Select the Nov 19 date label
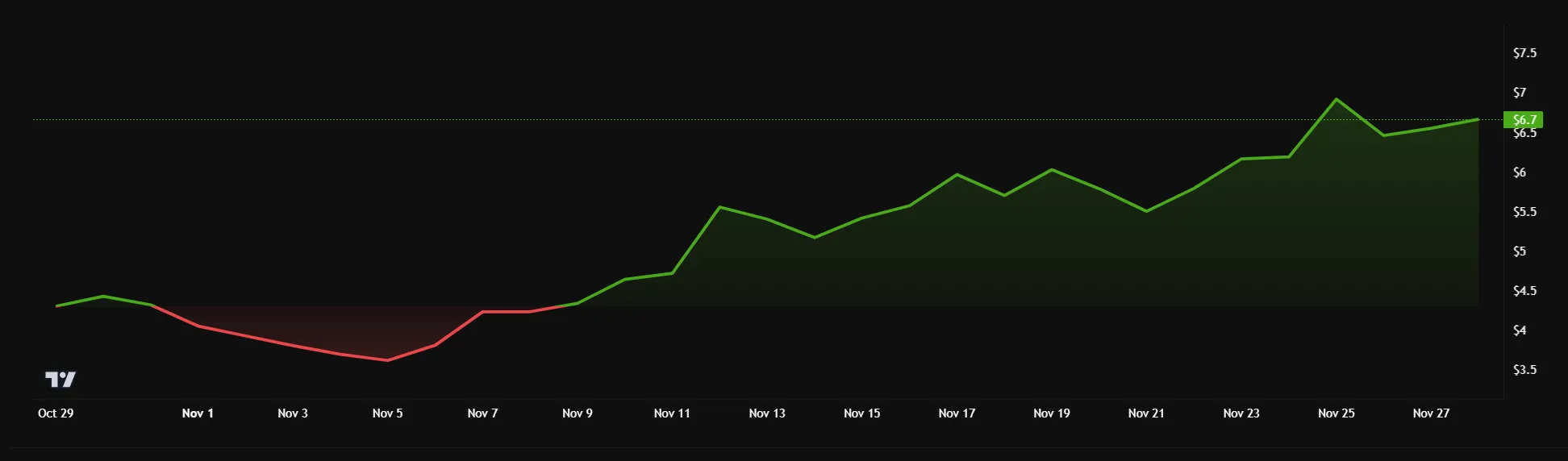 click(x=1052, y=413)
